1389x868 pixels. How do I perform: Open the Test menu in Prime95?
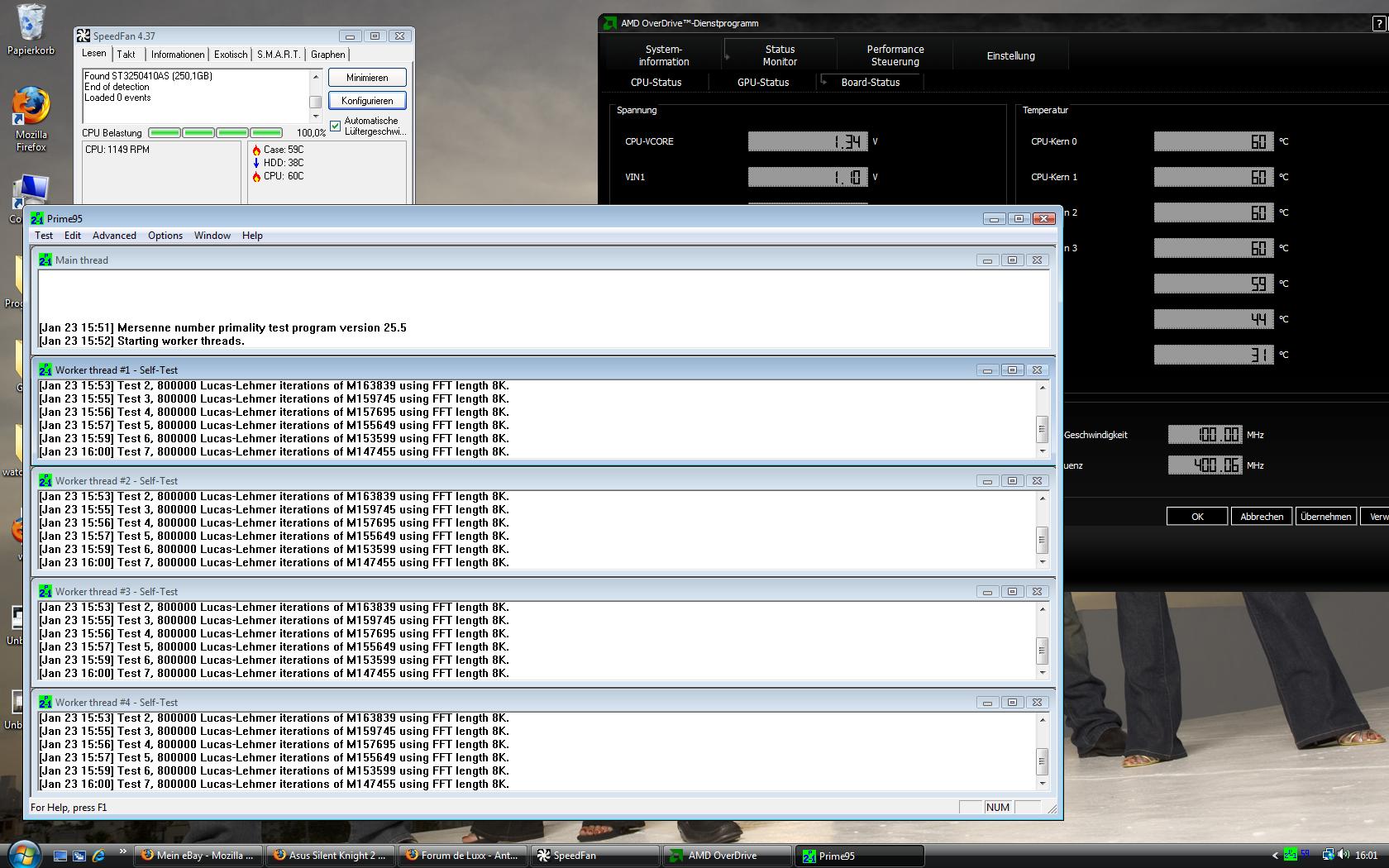[x=44, y=236]
